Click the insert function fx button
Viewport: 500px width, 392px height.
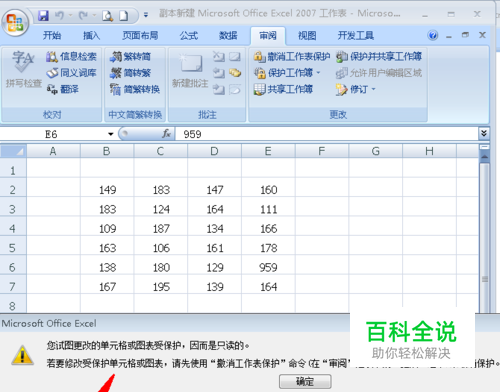coord(166,134)
